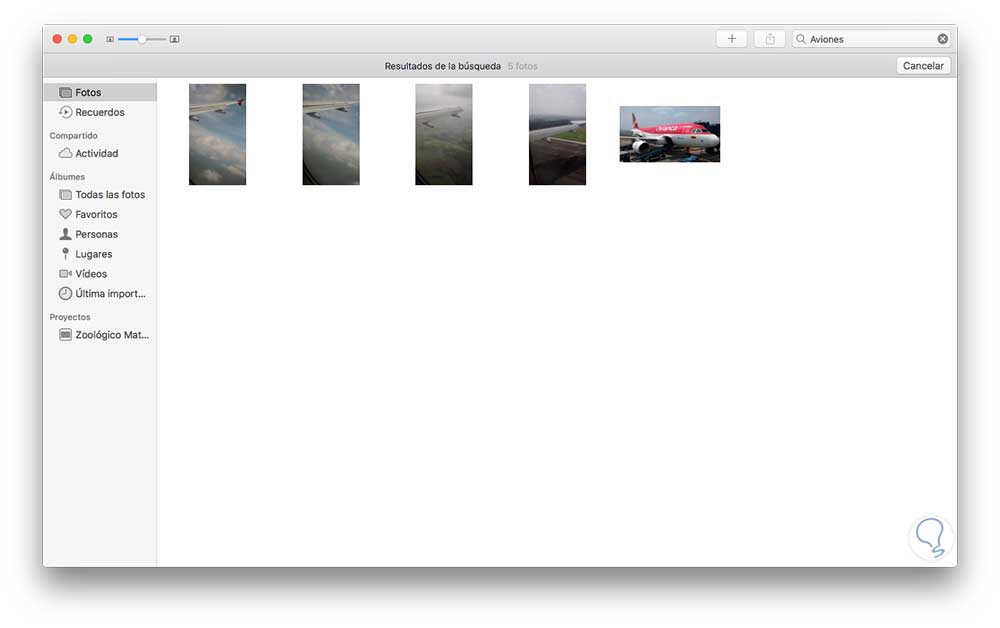Select the Todas las fotos album
The width and height of the screenshot is (1000, 628).
click(100, 194)
